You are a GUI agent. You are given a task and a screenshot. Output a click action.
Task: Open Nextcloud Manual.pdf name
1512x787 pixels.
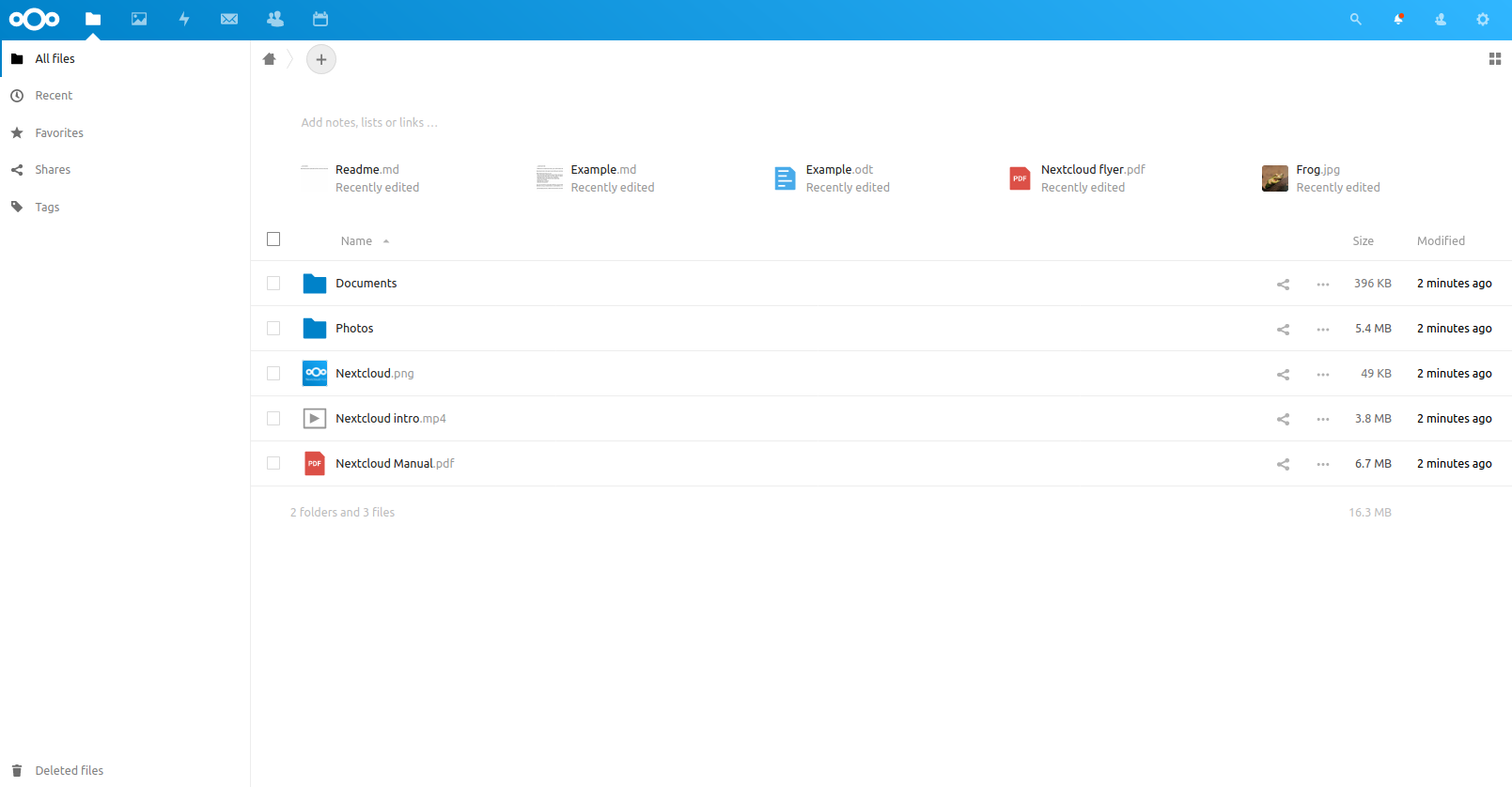395,464
